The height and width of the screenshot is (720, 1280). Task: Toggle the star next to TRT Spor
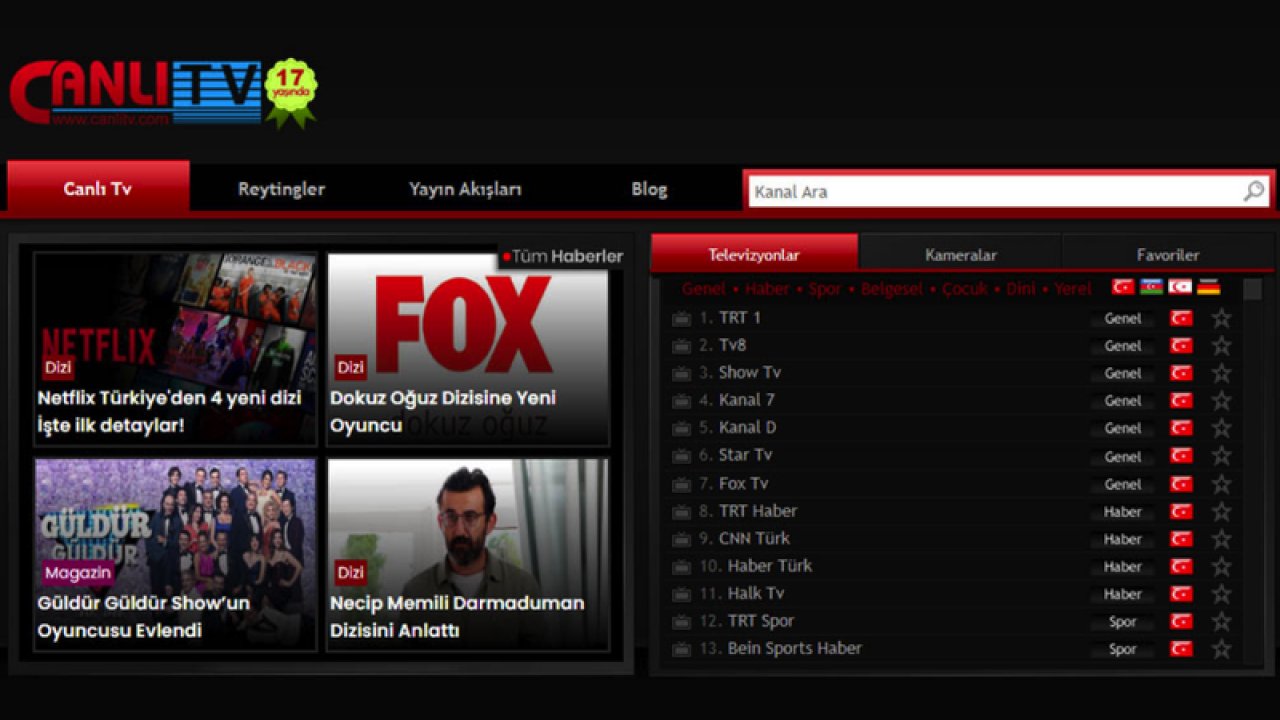tap(1220, 621)
